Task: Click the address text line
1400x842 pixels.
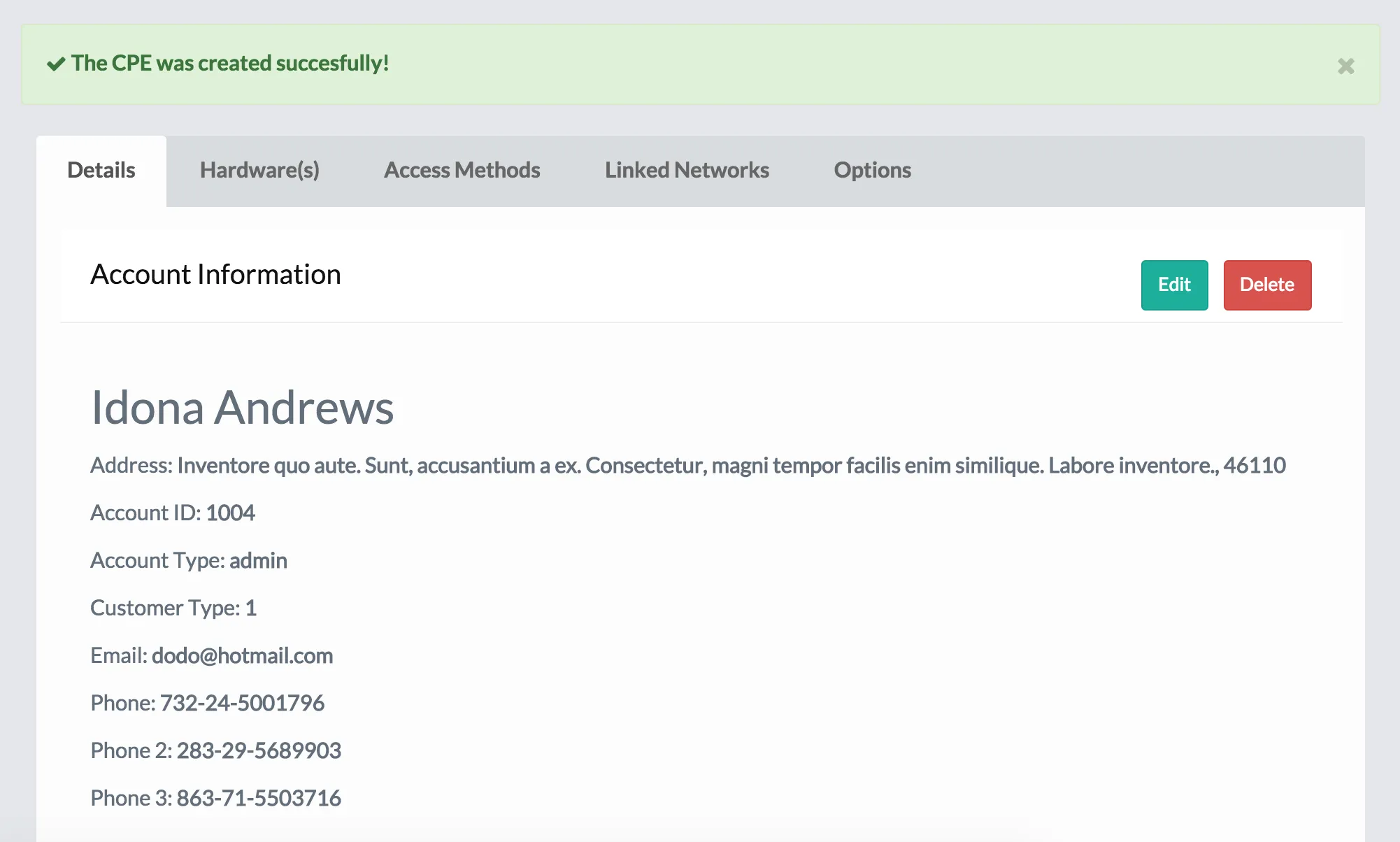Action: click(x=687, y=465)
